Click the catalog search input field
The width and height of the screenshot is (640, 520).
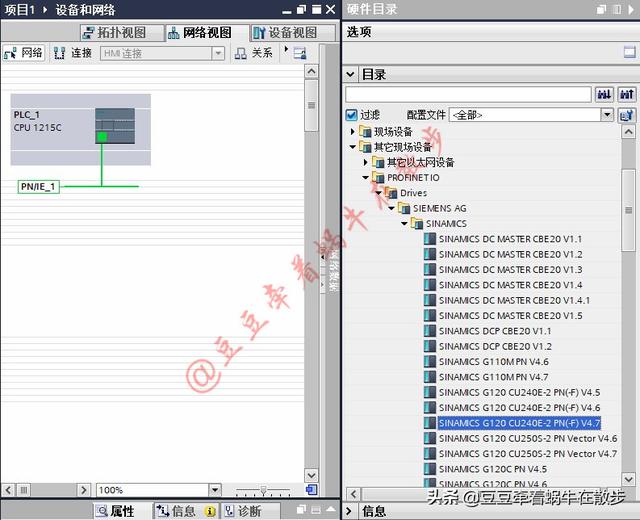click(x=468, y=94)
